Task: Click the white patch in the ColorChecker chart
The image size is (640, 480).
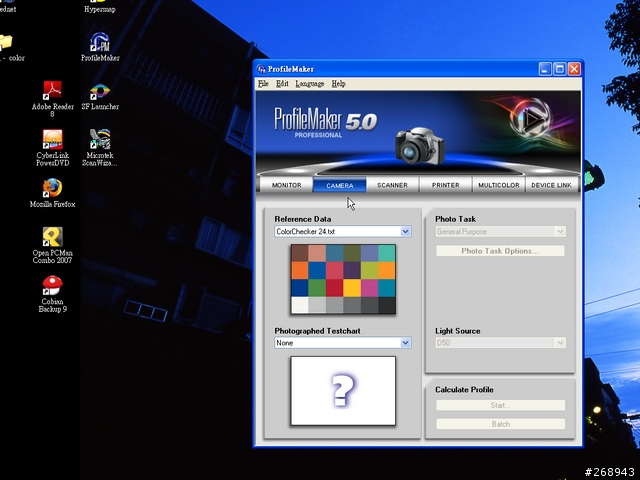Action: point(300,305)
